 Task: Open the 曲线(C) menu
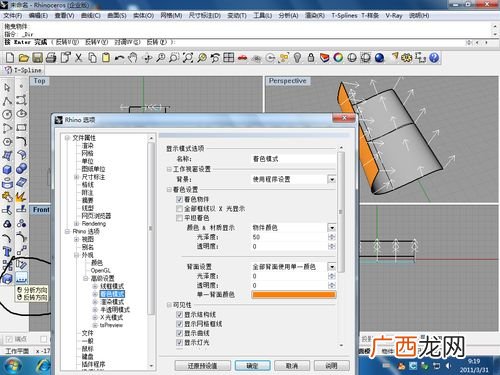91,15
